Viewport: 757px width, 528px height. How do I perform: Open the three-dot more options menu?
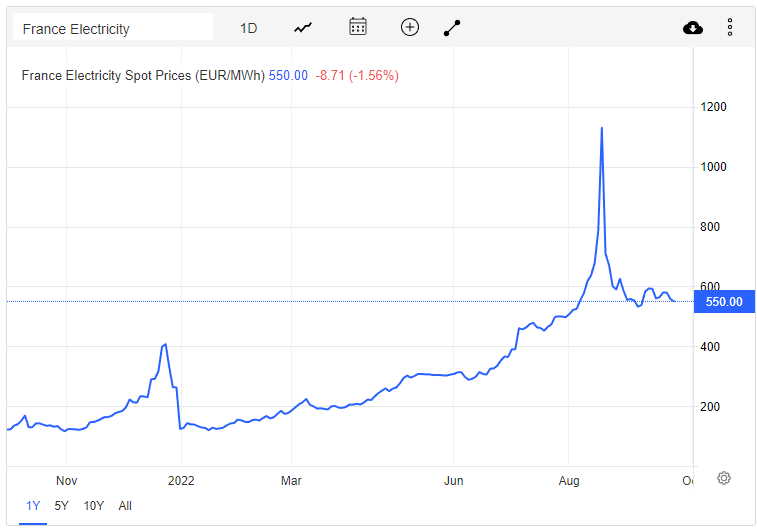point(730,27)
